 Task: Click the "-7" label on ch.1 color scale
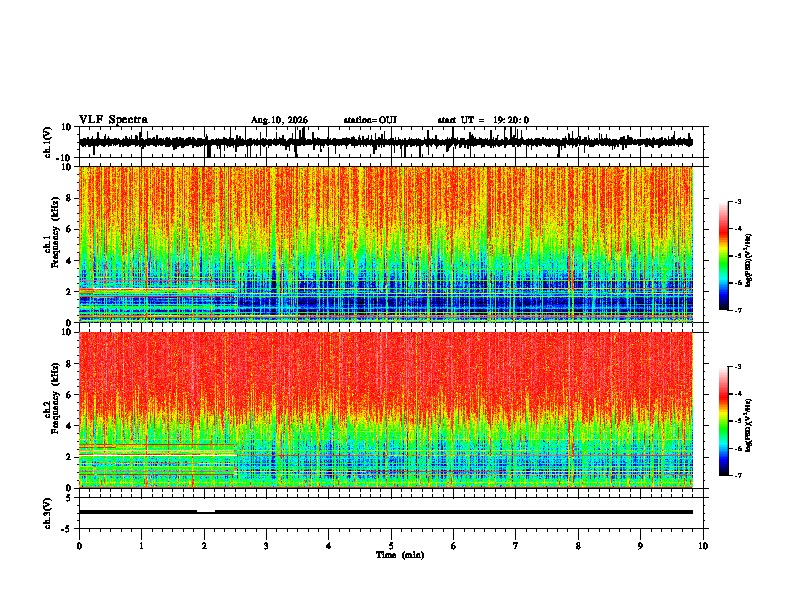point(738,310)
